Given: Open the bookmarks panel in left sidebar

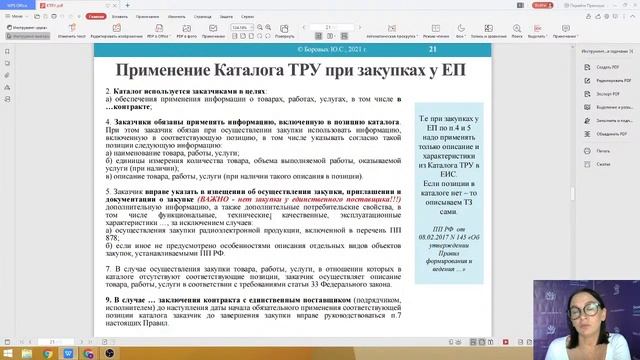Looking at the screenshot, I should click(x=7, y=51).
